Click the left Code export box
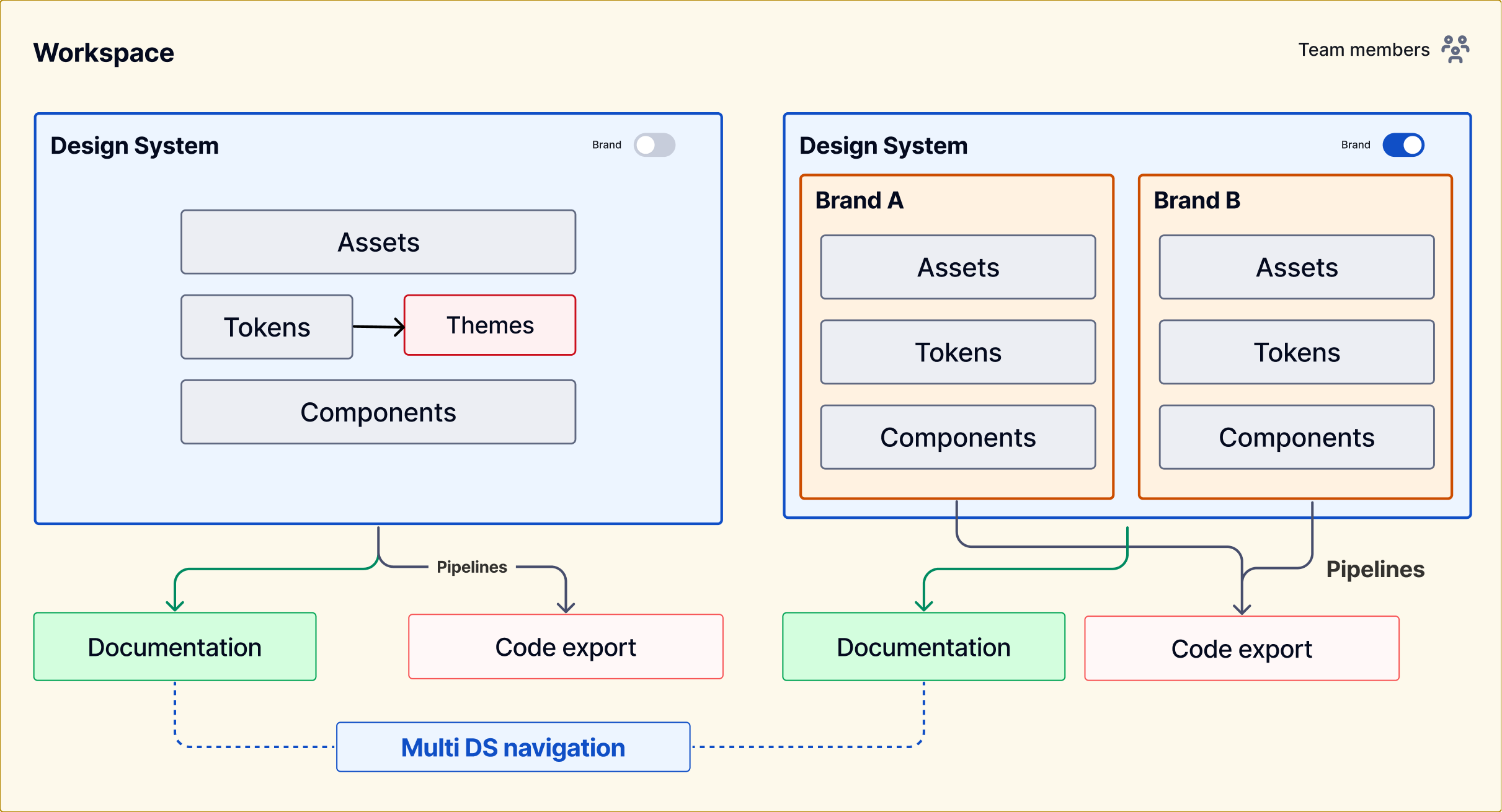 click(x=566, y=647)
